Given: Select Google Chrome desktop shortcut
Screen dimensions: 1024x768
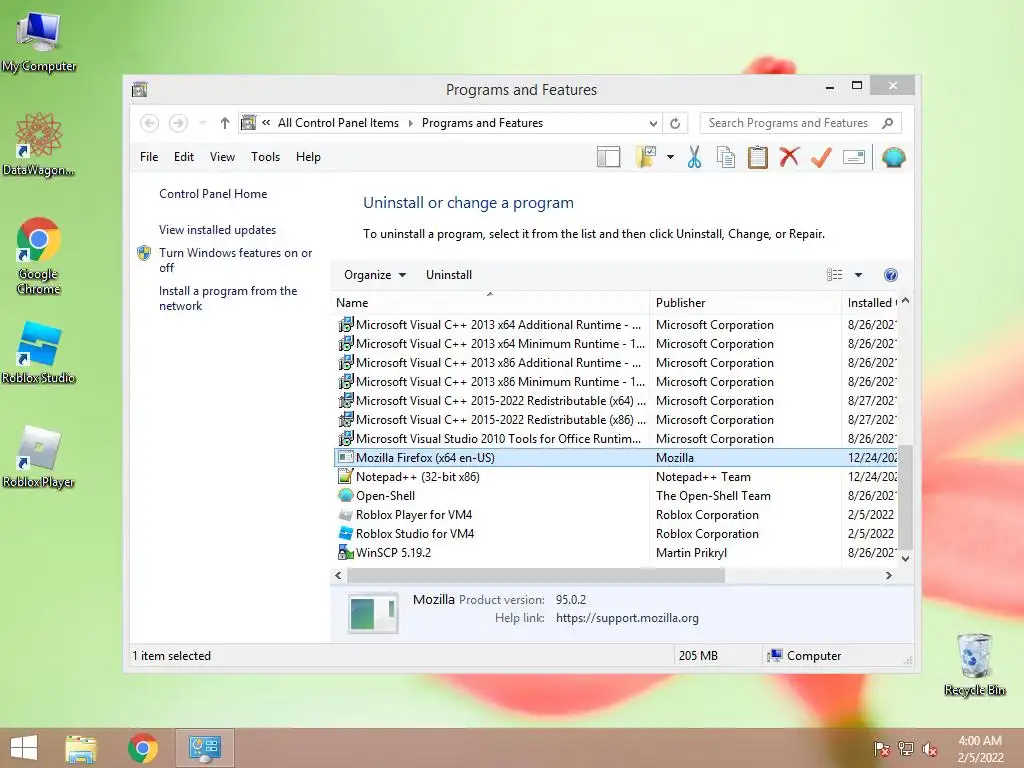Looking at the screenshot, I should 39,256.
